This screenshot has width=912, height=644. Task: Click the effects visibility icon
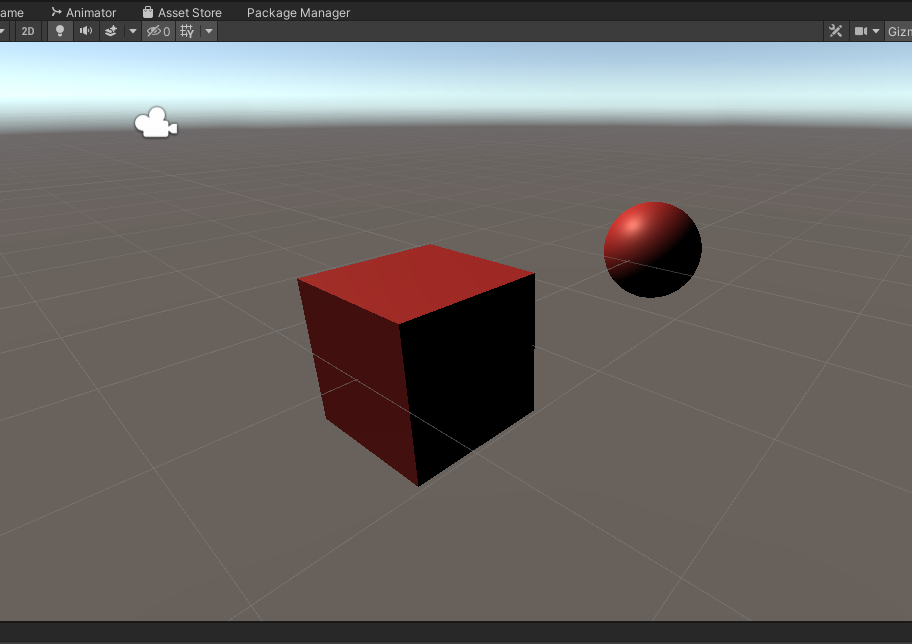(110, 31)
